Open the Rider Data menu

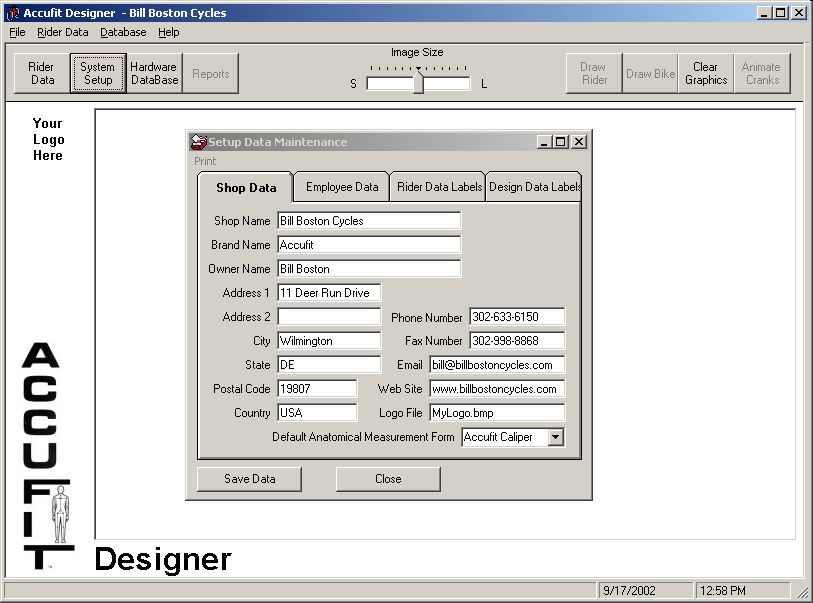coord(63,32)
